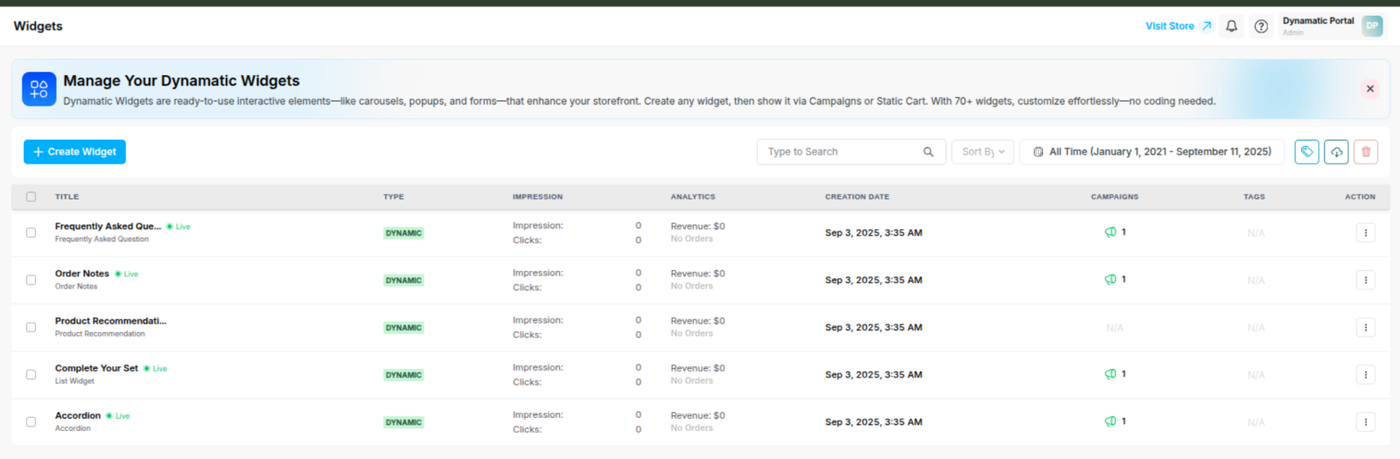Click the magnifier search icon
1400x459 pixels.
click(x=929, y=152)
